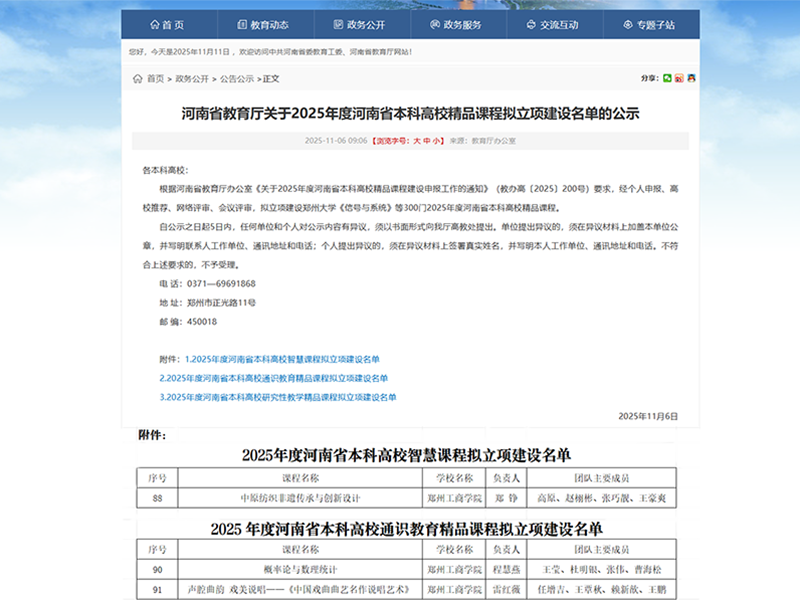The image size is (800, 600).
Task: Click the 智慧课程 list table image
Action: click(x=407, y=478)
